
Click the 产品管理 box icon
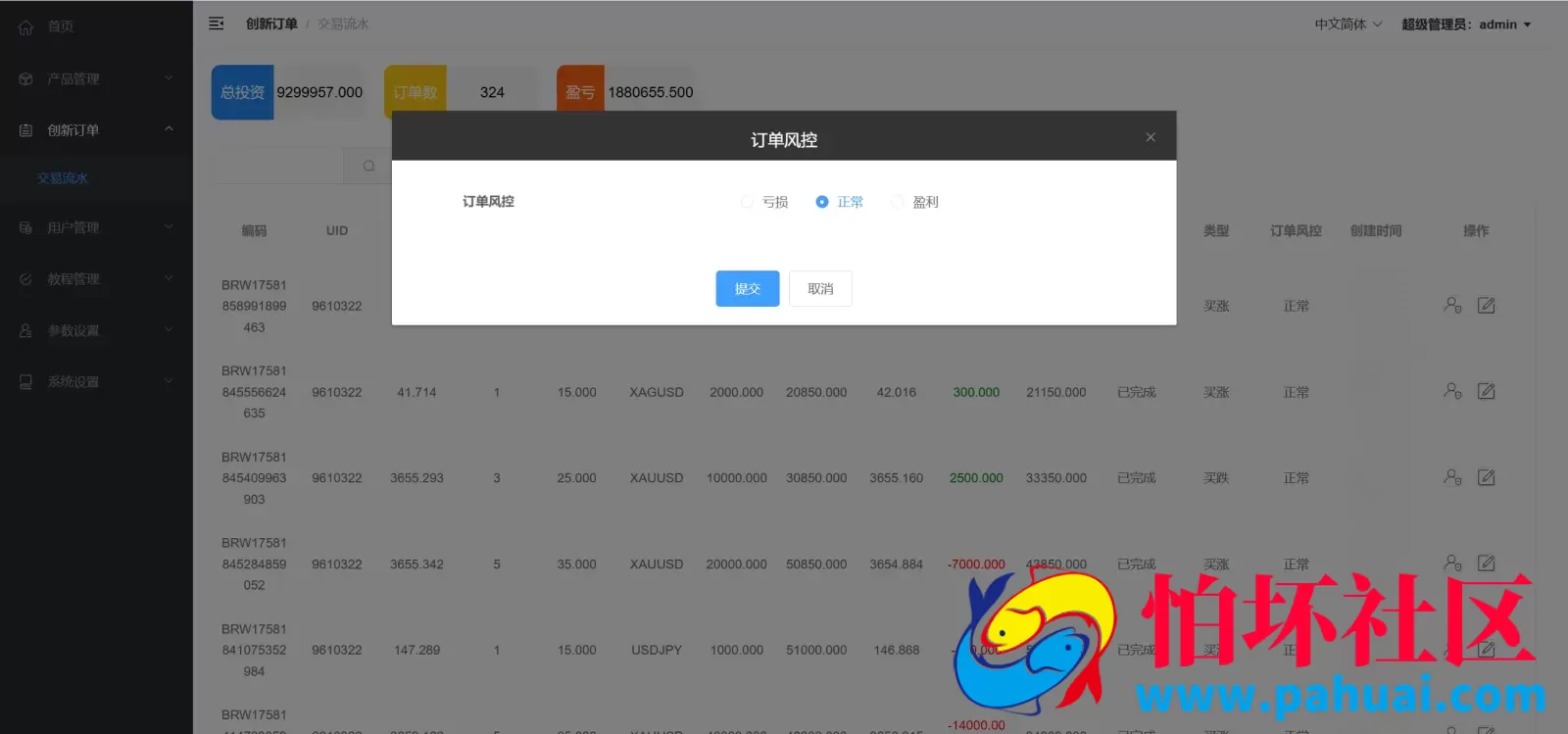26,79
